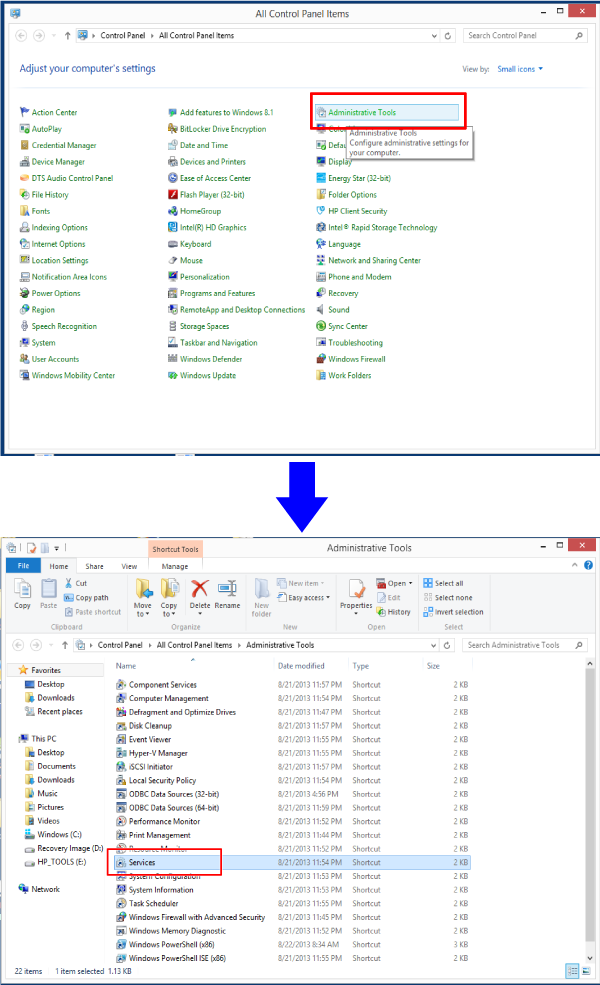Screen dimensions: 600x985
Task: Click the Ease of Access Center icon
Action: (173, 178)
